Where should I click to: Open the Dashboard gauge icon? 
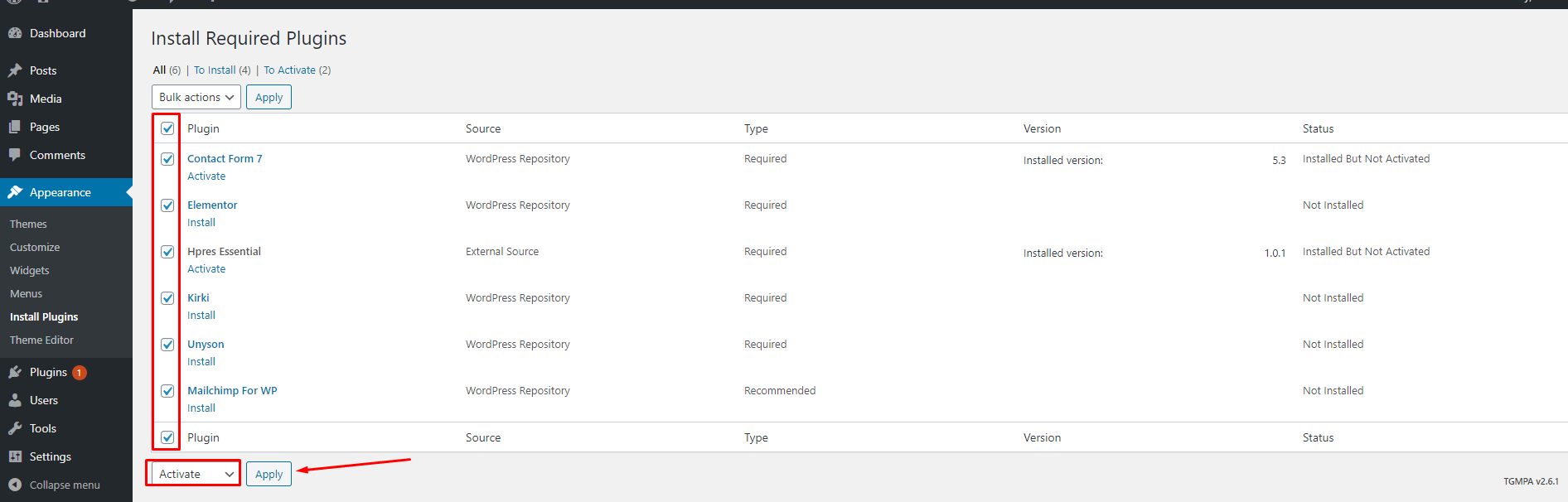15,33
